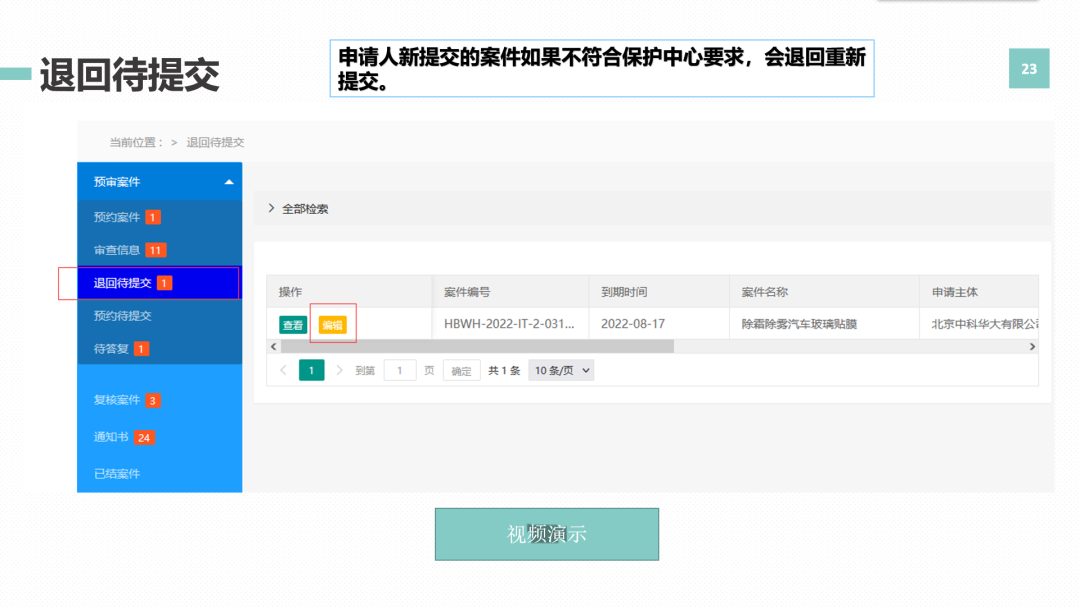Viewport: 1080px width, 608px height.
Task: Open 通知书 sidebar item
Action: click(111, 437)
